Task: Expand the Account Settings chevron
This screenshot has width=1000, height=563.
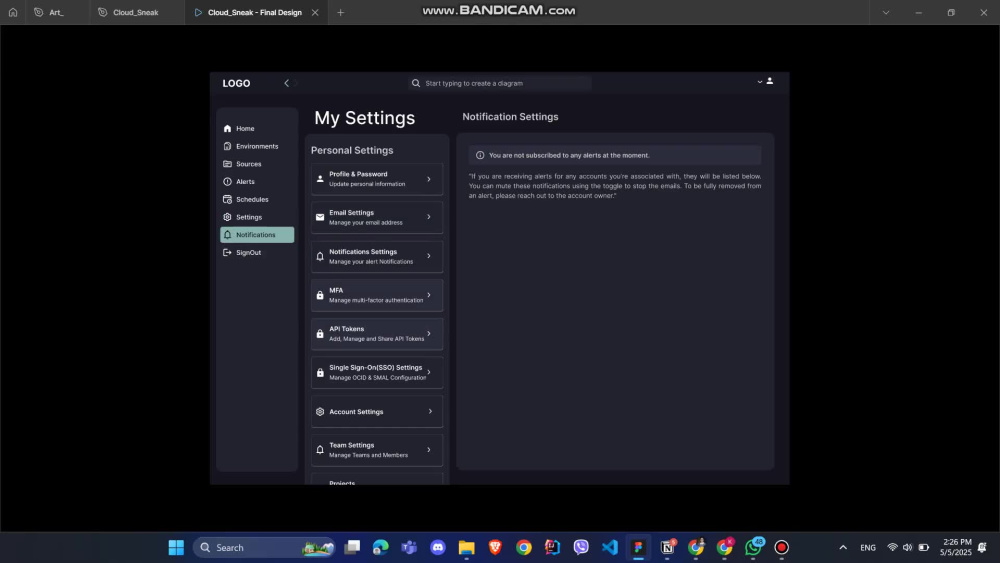Action: pyautogui.click(x=430, y=411)
